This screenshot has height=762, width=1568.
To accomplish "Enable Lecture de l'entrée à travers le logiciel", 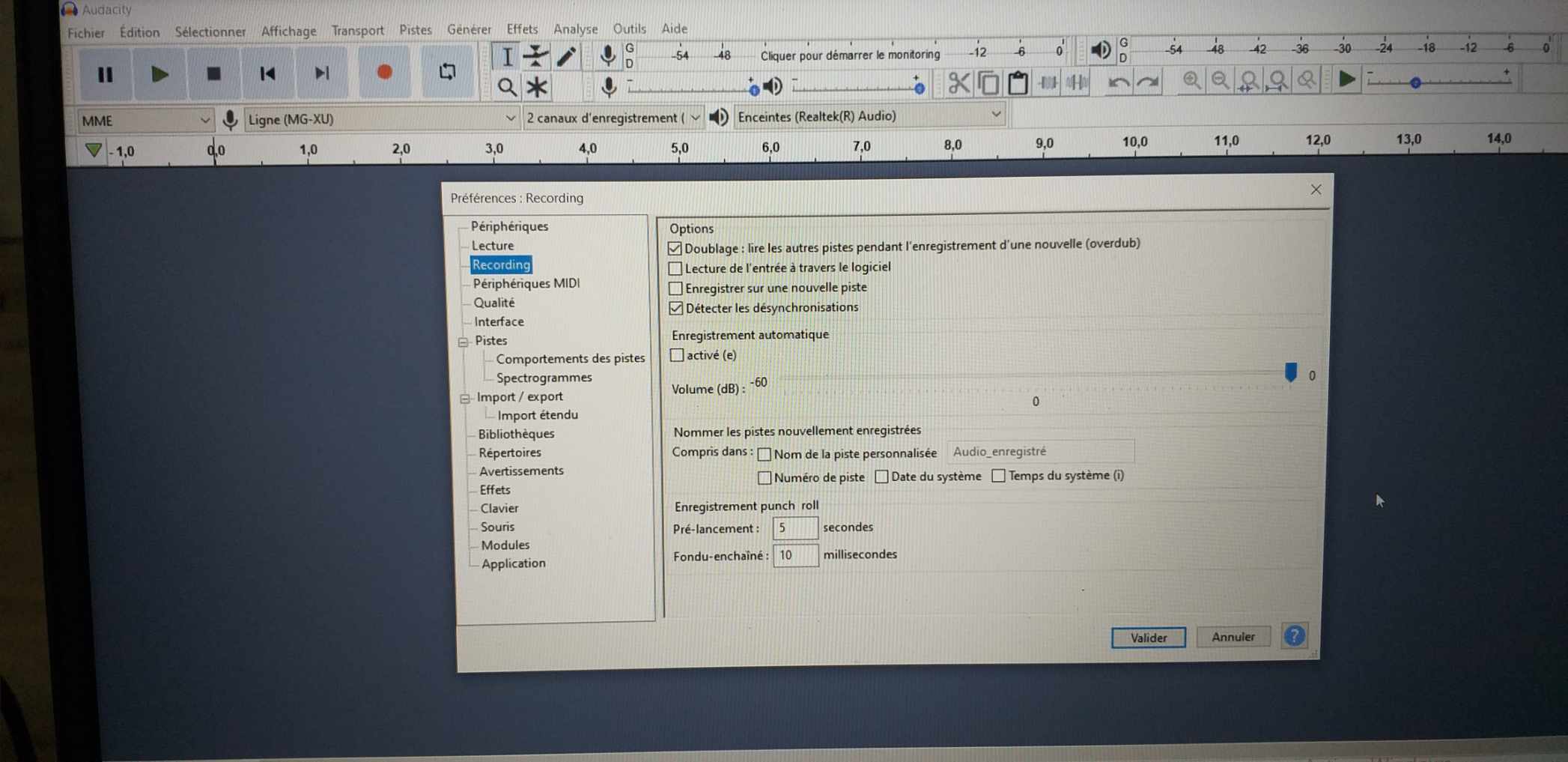I will pyautogui.click(x=675, y=268).
